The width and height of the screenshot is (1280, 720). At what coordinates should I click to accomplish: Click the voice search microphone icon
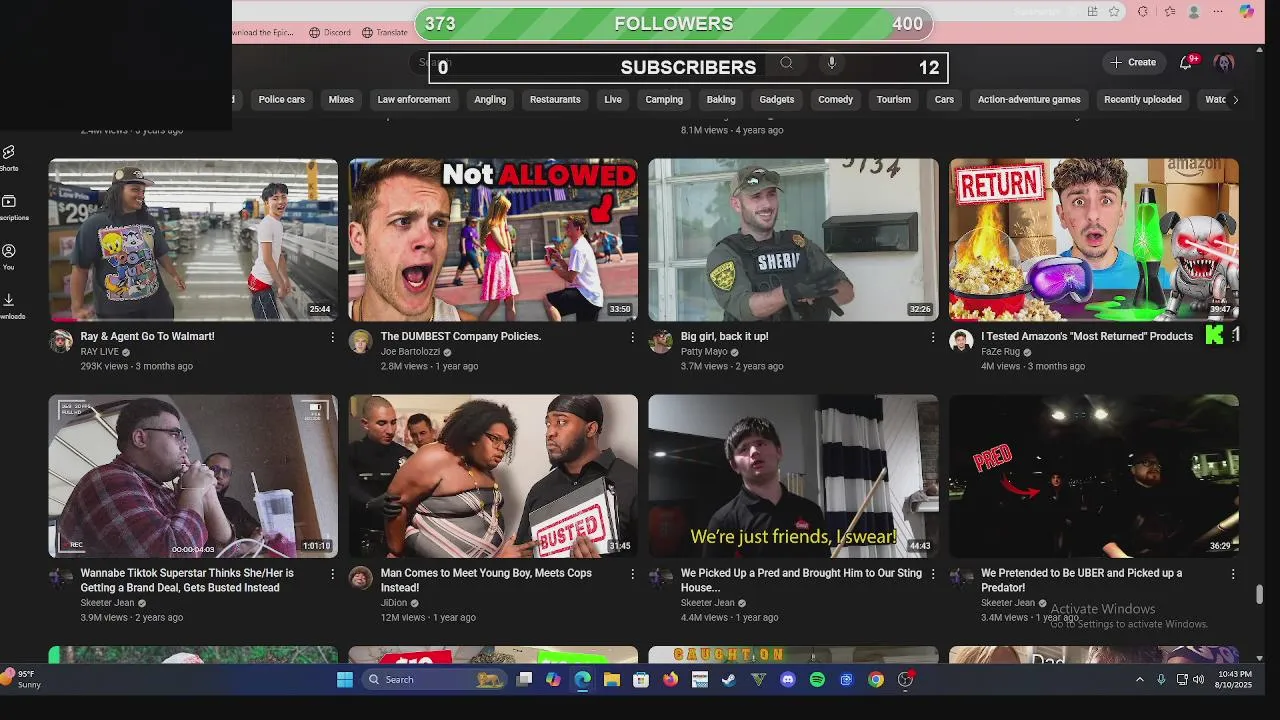click(831, 63)
